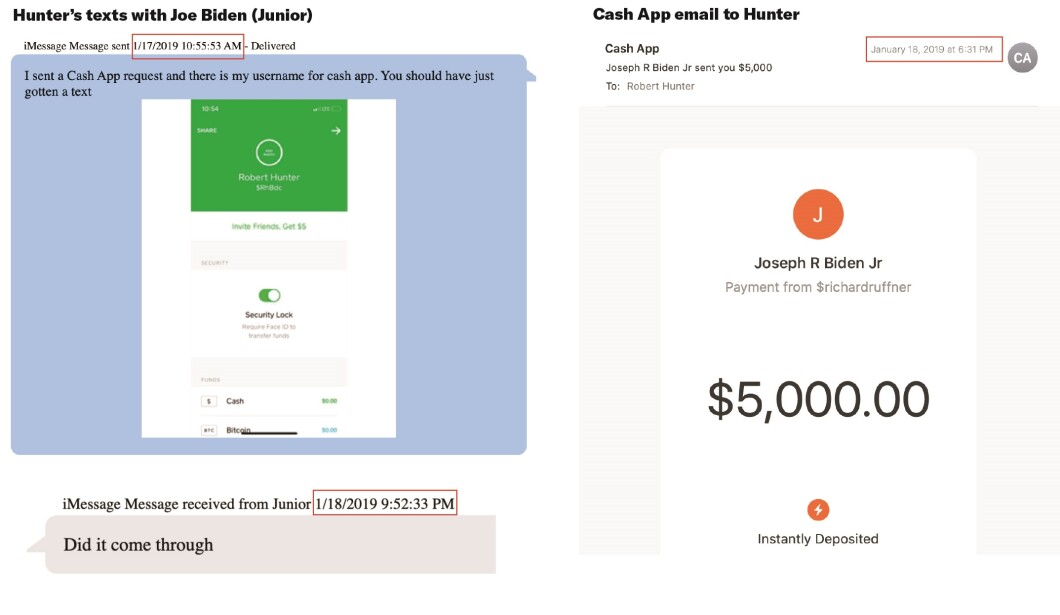Screen dimensions: 1060x615
Task: Click the $5,000.00 payment amount
Action: (818, 399)
